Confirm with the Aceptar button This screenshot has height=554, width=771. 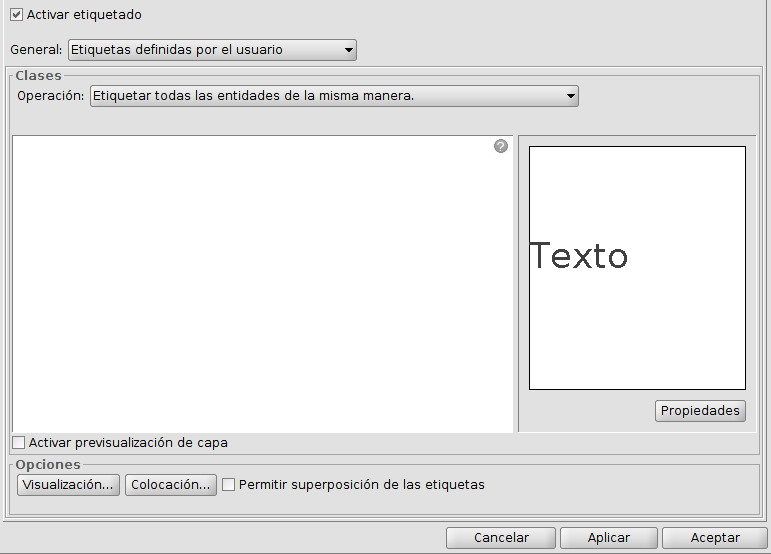[715, 538]
